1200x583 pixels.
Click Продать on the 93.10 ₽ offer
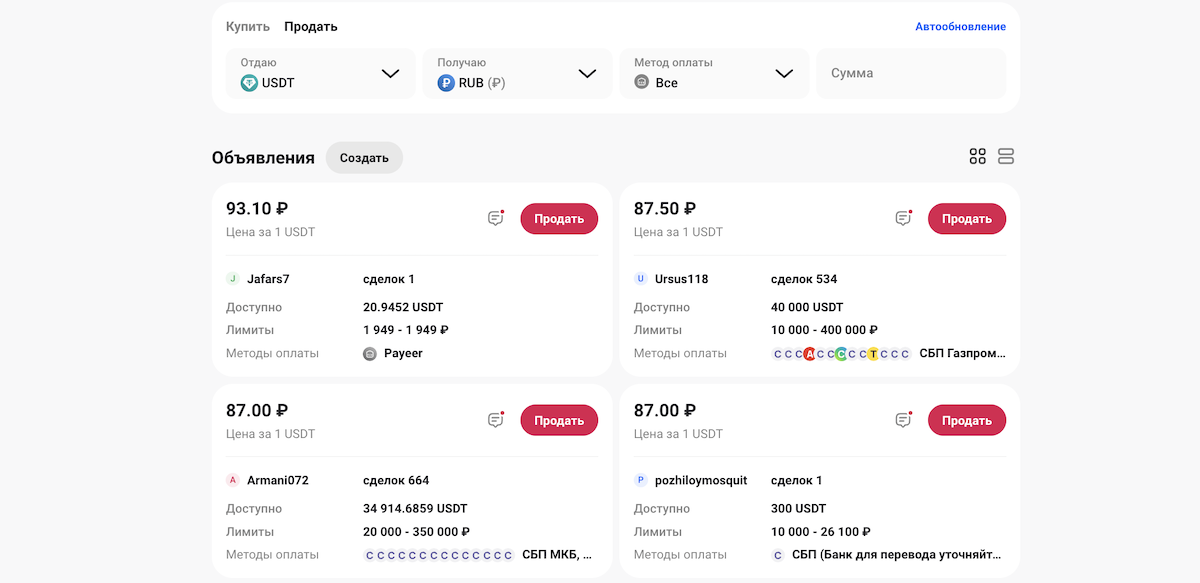click(559, 218)
